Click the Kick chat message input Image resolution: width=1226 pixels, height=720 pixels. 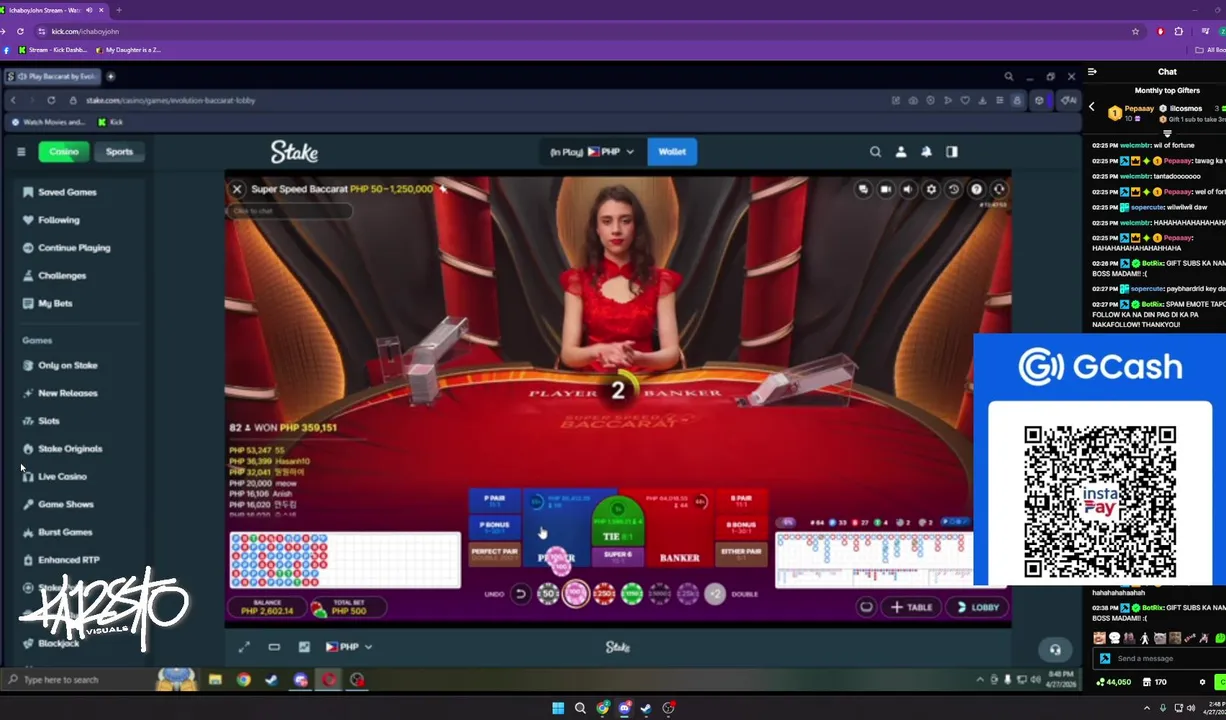click(x=1160, y=658)
